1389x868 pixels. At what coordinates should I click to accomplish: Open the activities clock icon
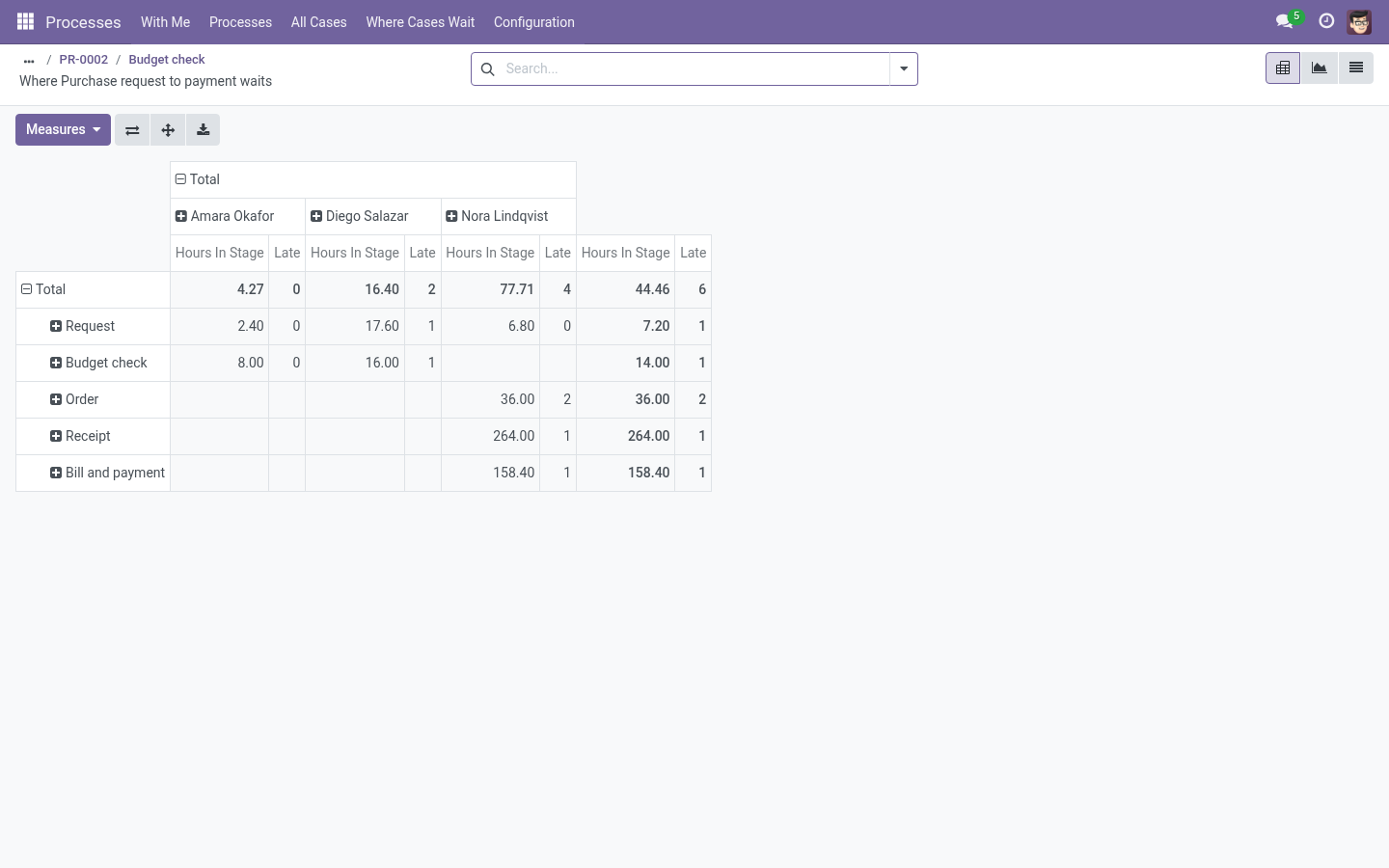[x=1326, y=21]
